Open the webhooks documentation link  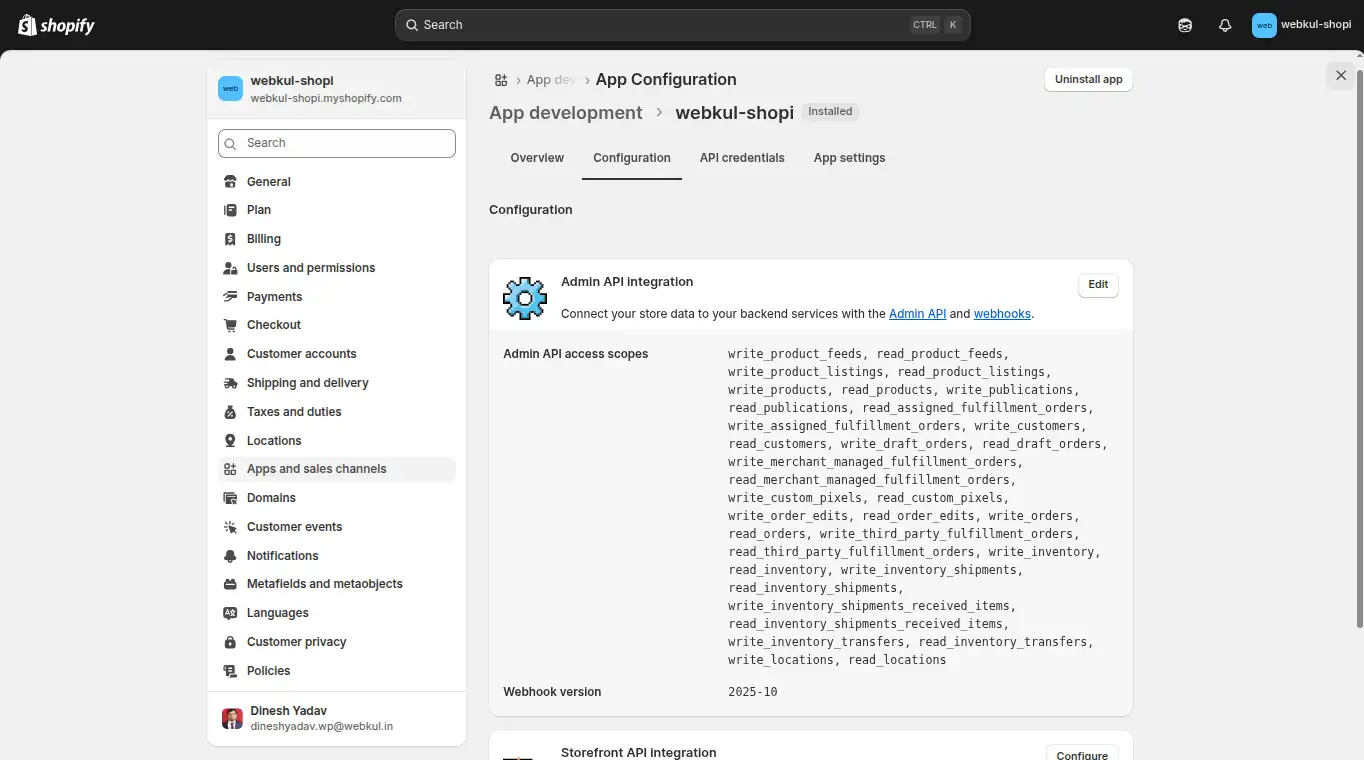pos(1001,313)
